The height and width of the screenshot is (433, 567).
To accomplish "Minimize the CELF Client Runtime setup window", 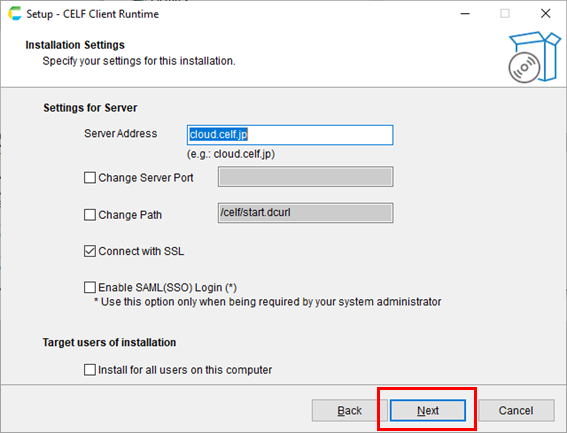I will click(x=465, y=14).
